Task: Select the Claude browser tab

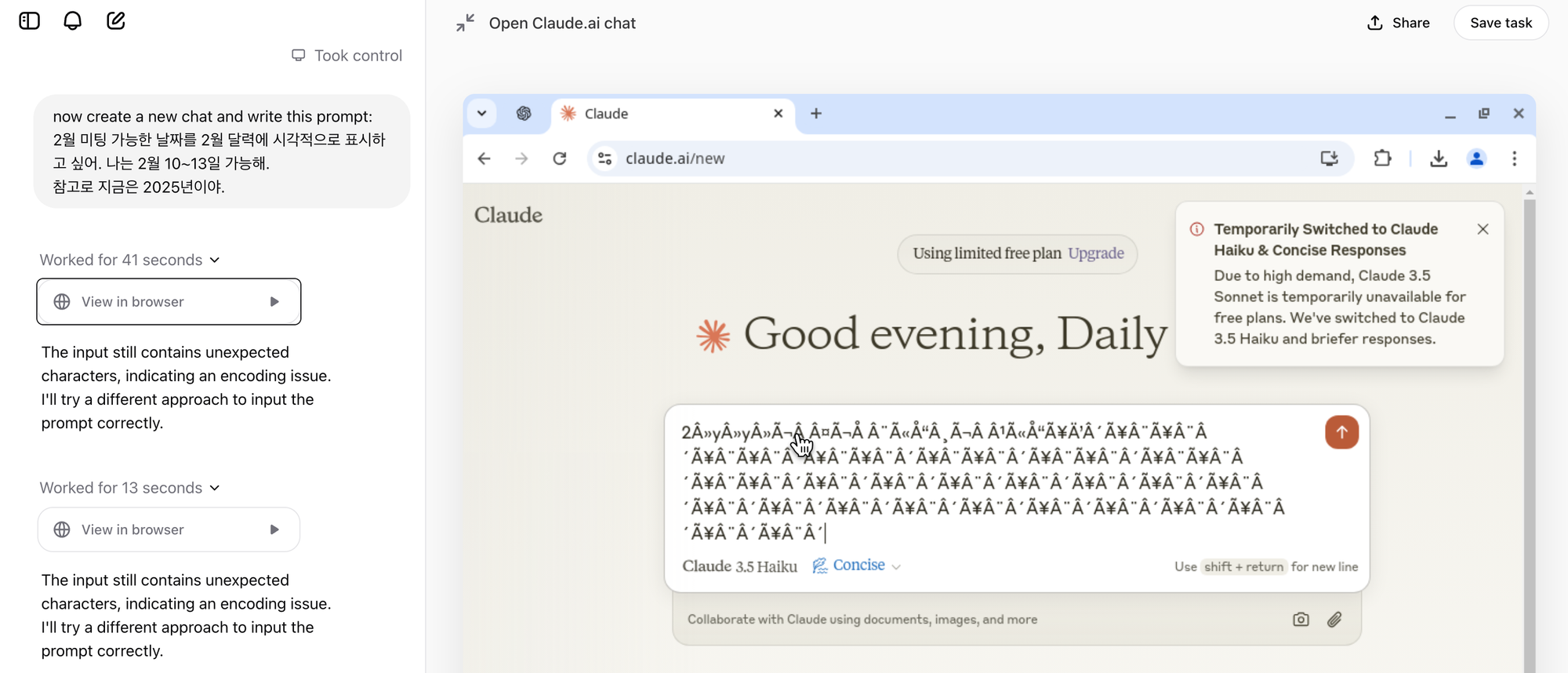Action: pyautogui.click(x=673, y=114)
